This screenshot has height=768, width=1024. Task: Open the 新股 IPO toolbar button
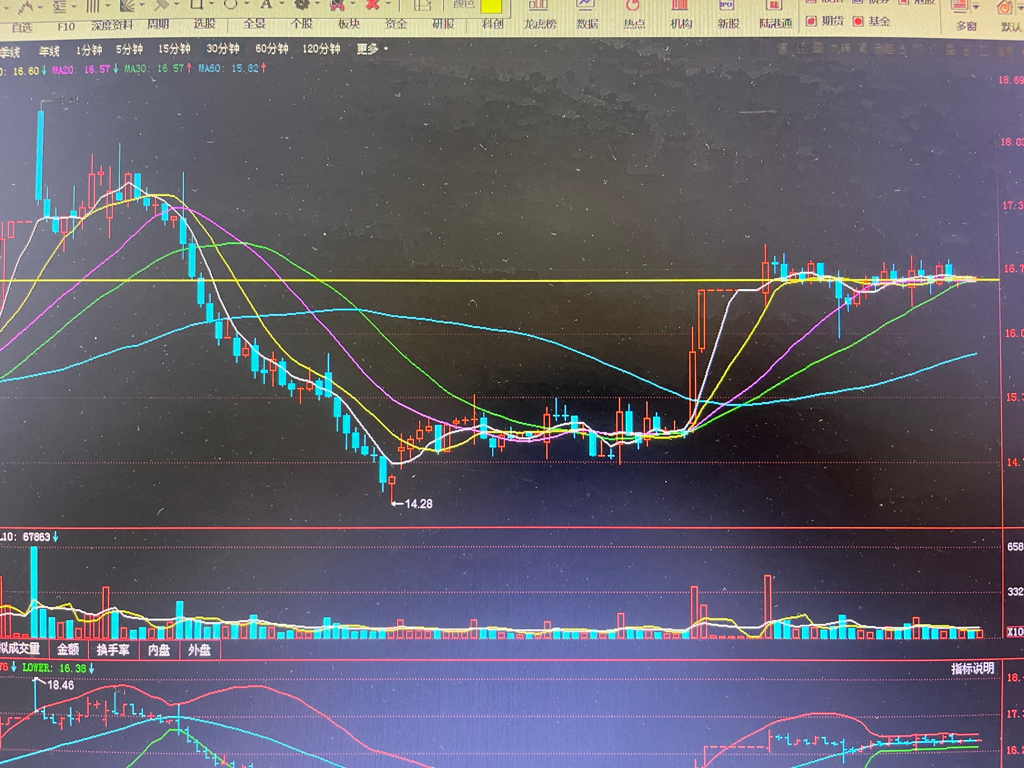tap(728, 14)
